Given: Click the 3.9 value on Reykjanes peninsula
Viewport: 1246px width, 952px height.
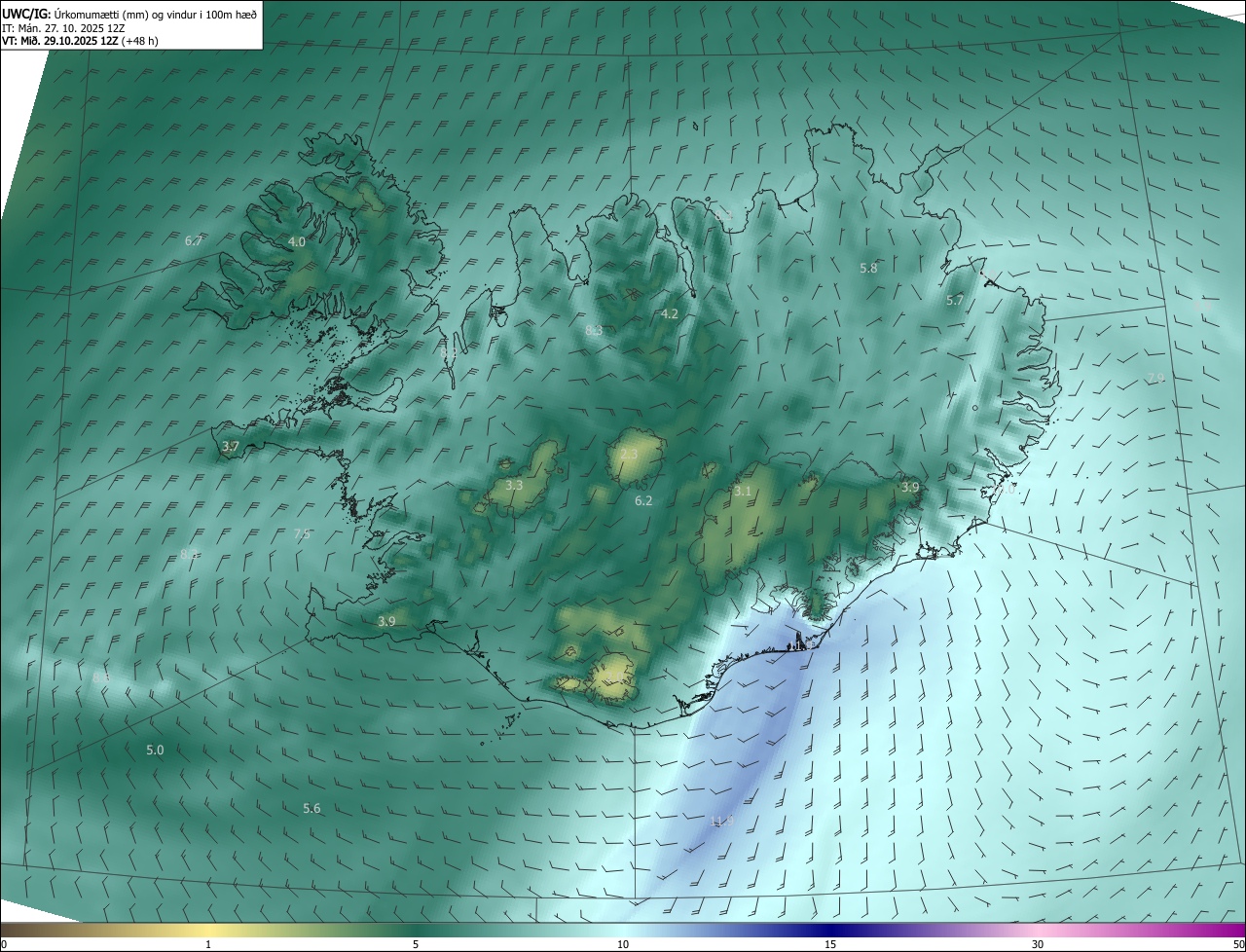Looking at the screenshot, I should [x=386, y=621].
